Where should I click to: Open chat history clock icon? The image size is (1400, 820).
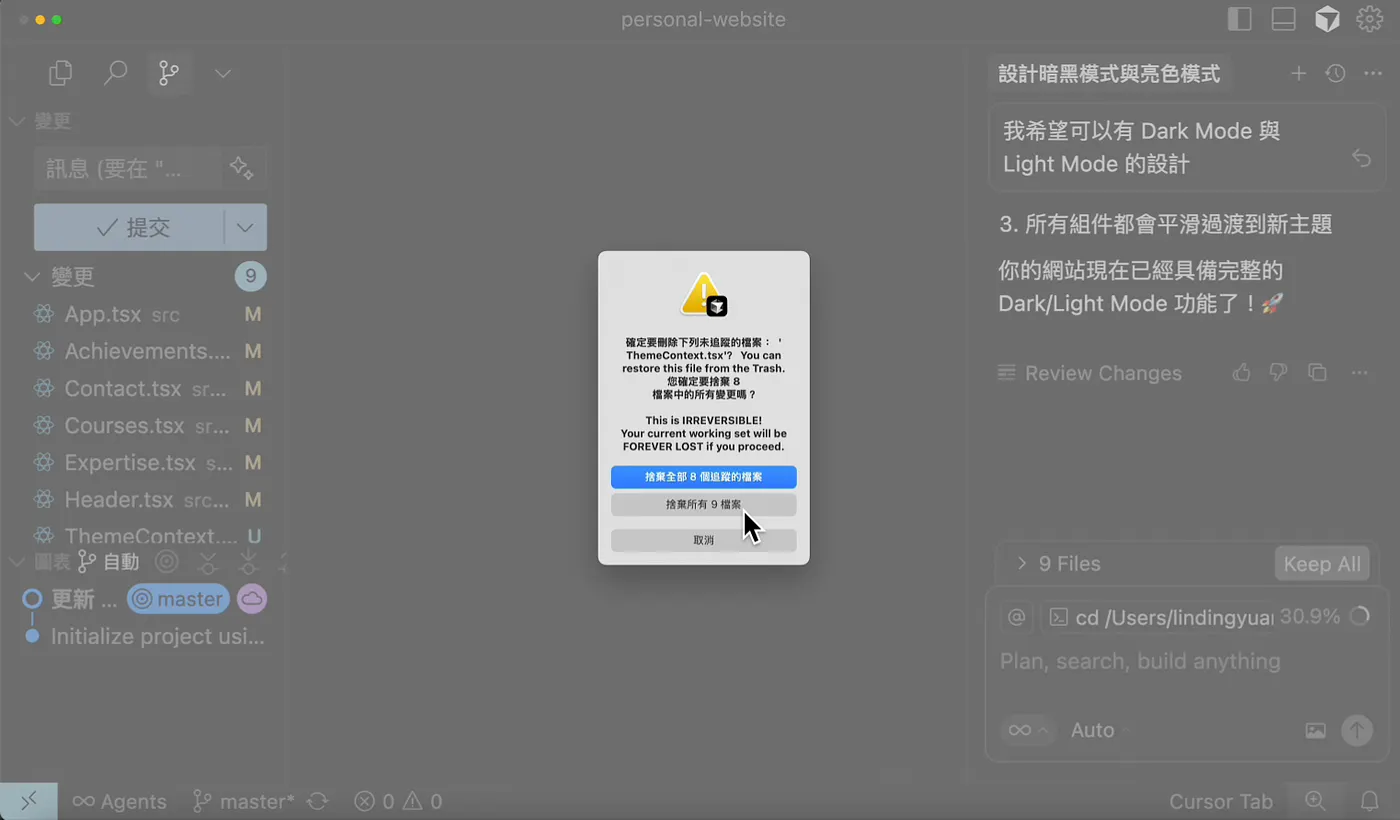pyautogui.click(x=1335, y=74)
